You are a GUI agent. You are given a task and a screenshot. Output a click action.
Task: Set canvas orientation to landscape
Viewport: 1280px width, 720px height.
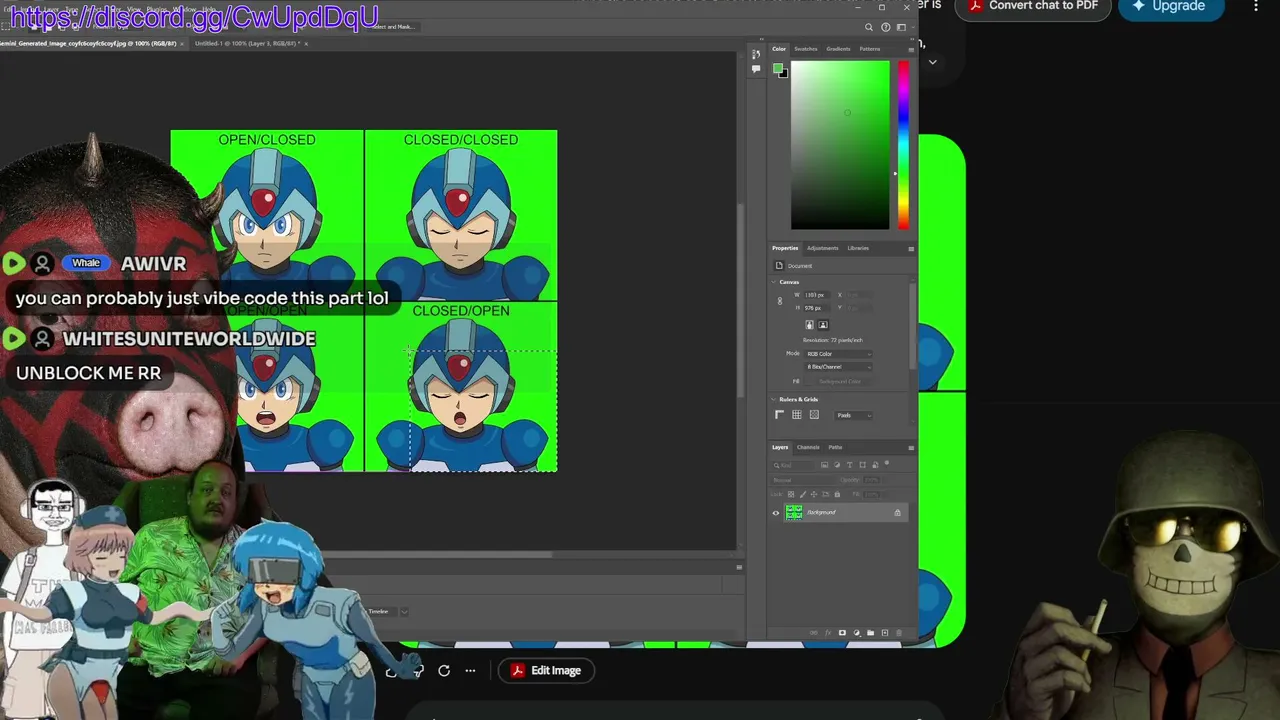[823, 325]
